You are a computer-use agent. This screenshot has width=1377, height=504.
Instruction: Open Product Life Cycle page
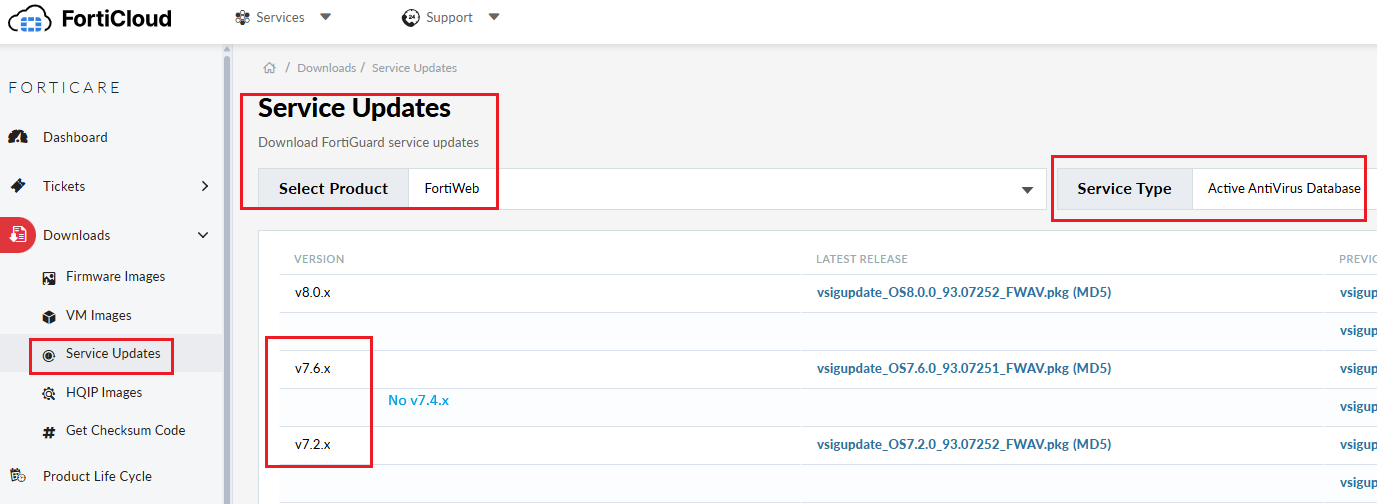click(97, 476)
